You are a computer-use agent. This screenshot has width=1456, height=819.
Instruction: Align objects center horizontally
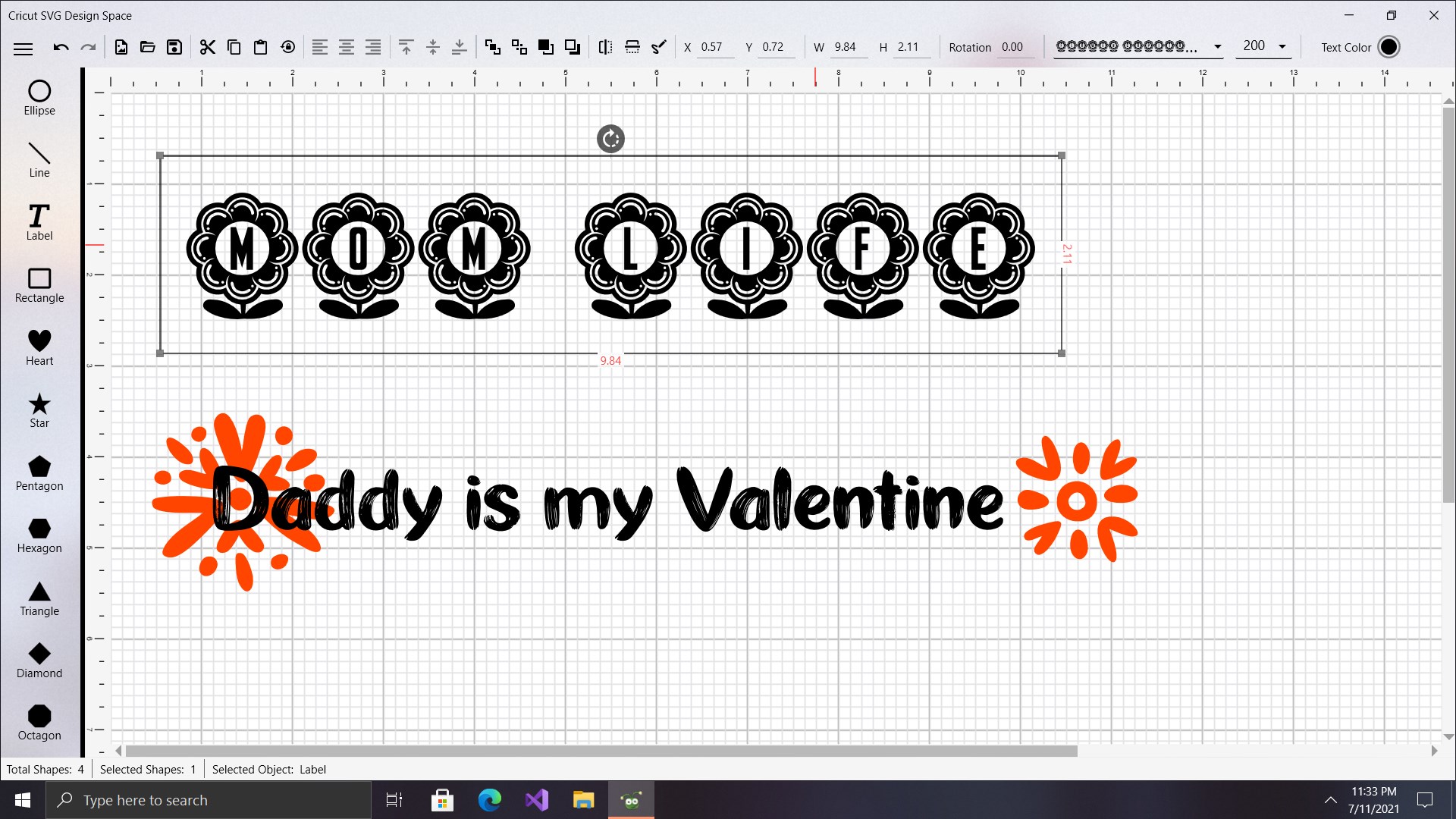click(x=347, y=47)
